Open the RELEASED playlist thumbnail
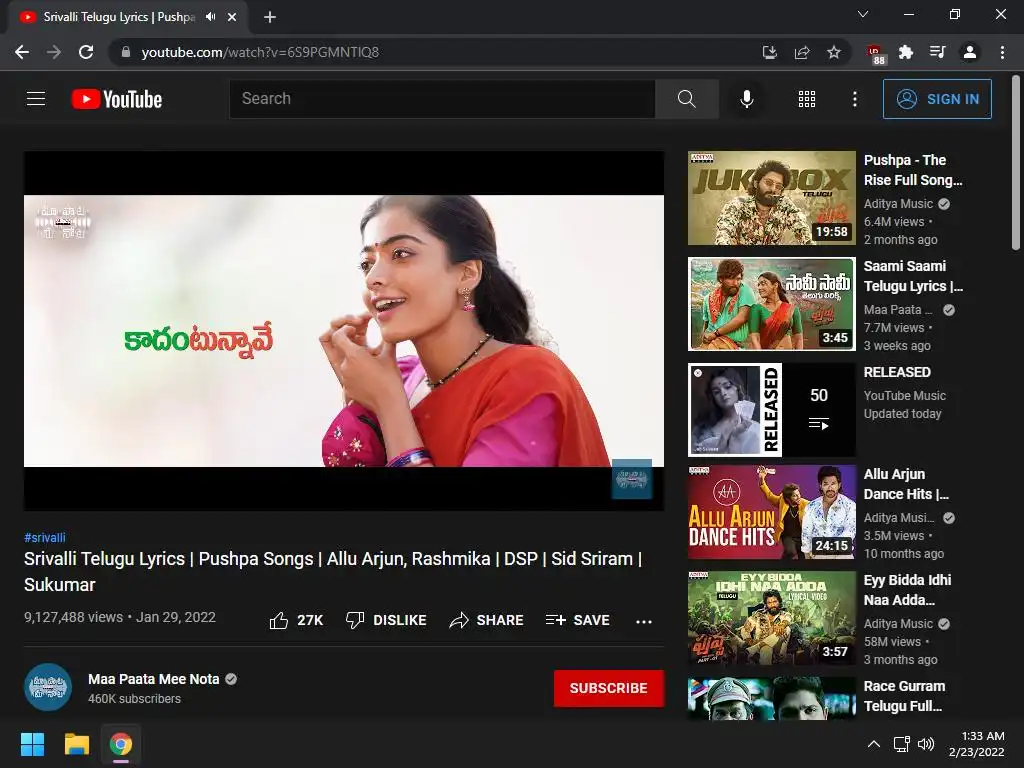This screenshot has height=768, width=1024. 772,409
